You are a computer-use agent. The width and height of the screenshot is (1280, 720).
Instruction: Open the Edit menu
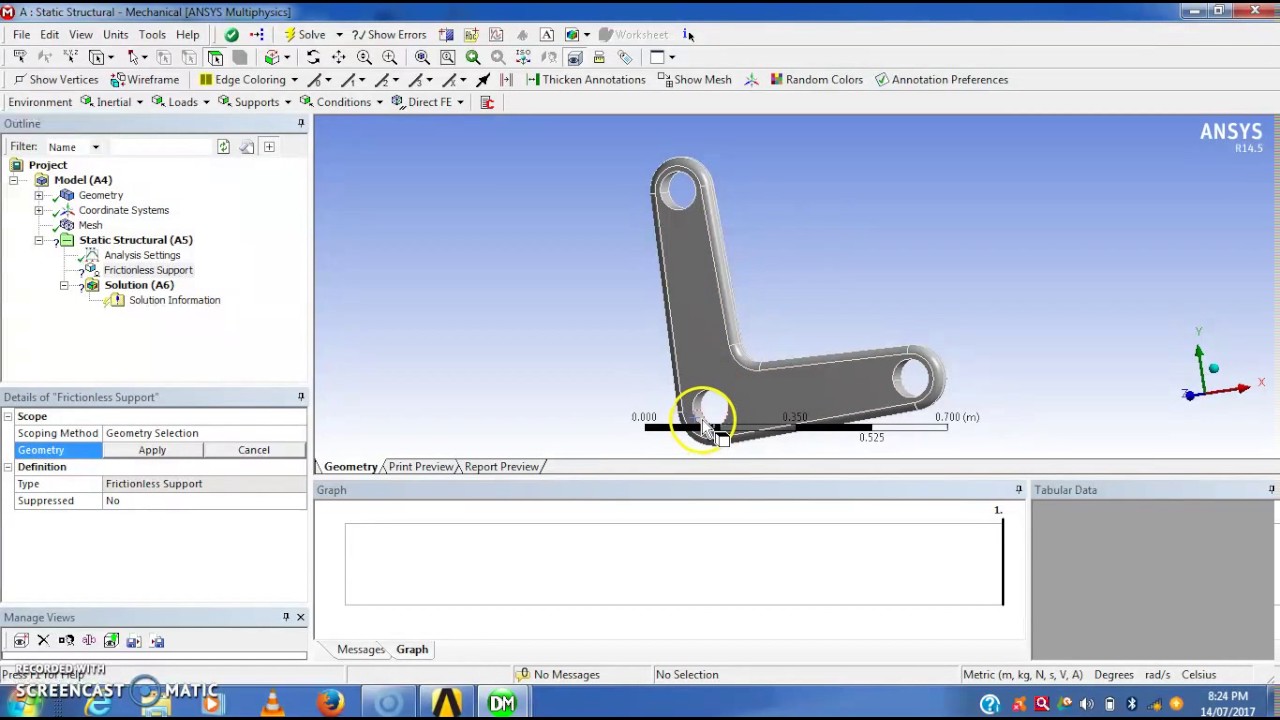click(x=49, y=34)
